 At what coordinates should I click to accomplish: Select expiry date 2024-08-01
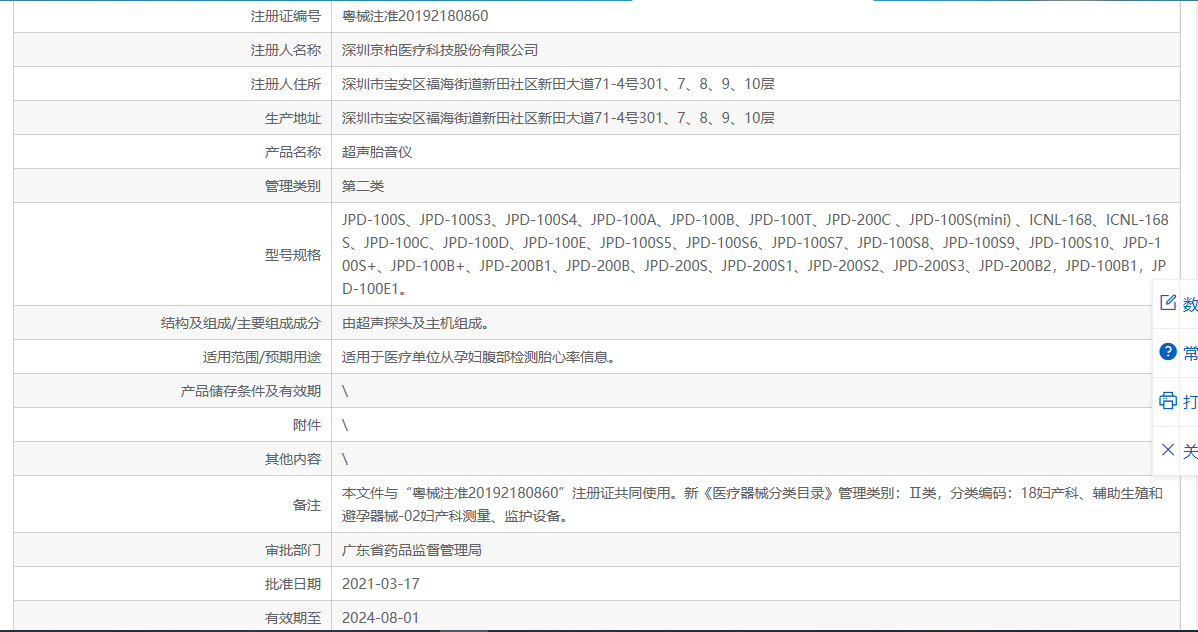click(380, 617)
